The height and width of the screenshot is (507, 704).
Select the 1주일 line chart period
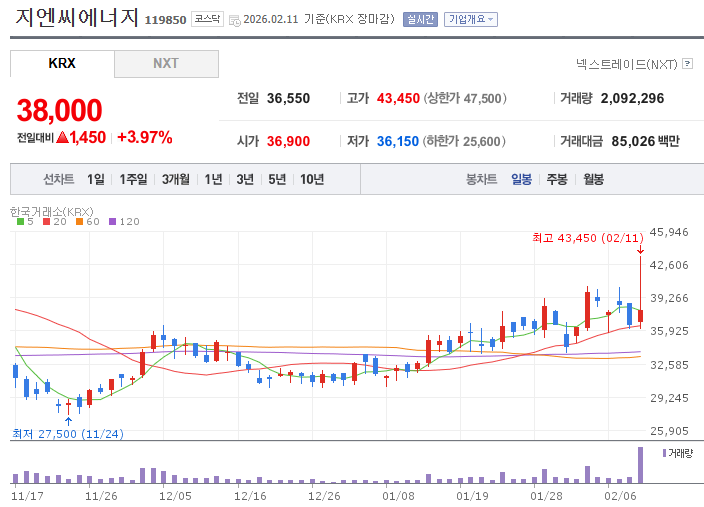[x=133, y=180]
